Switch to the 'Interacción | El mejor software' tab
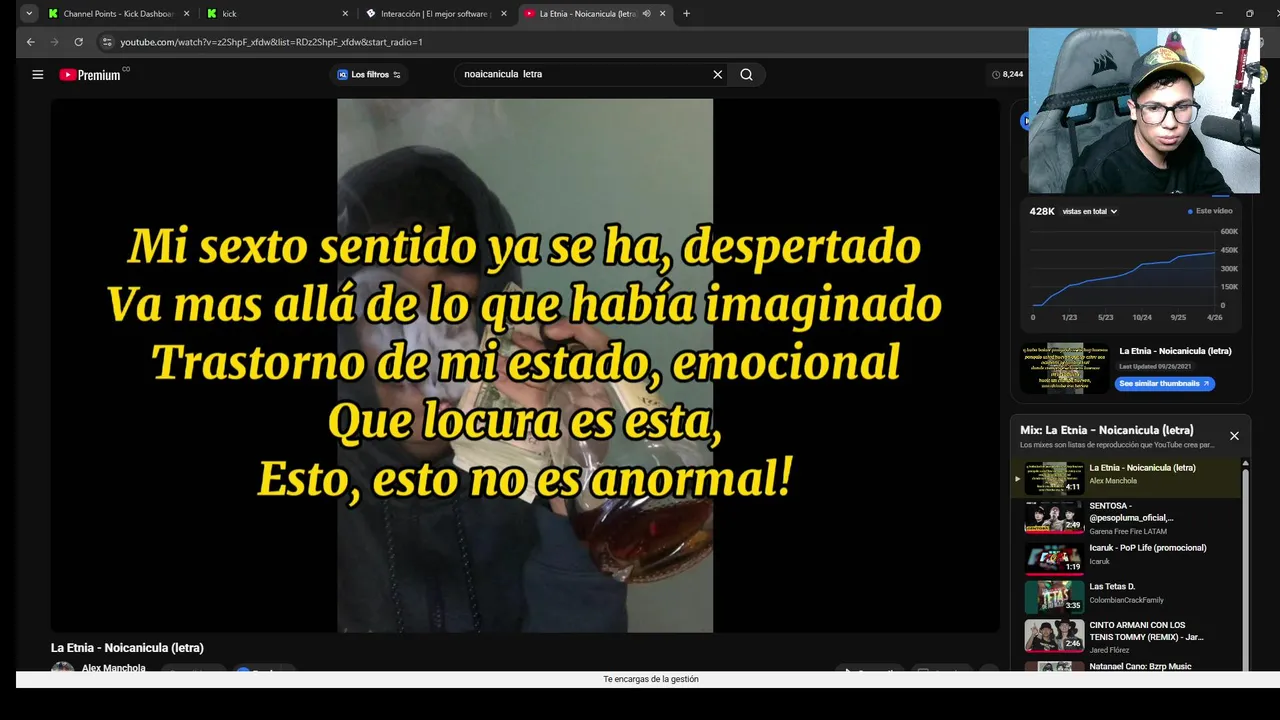 pyautogui.click(x=435, y=14)
